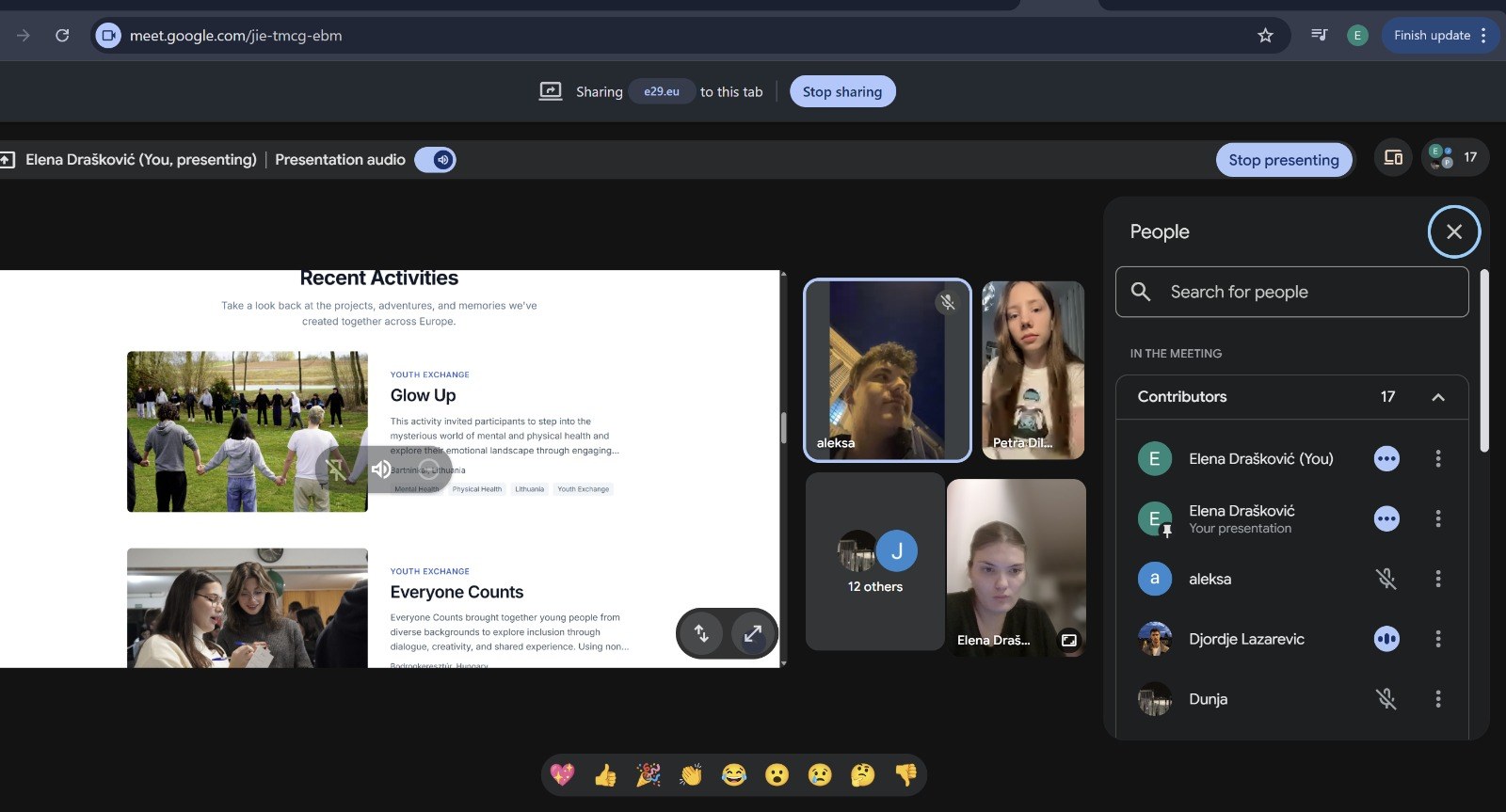Click the screen share icon beside Sharing

[551, 91]
